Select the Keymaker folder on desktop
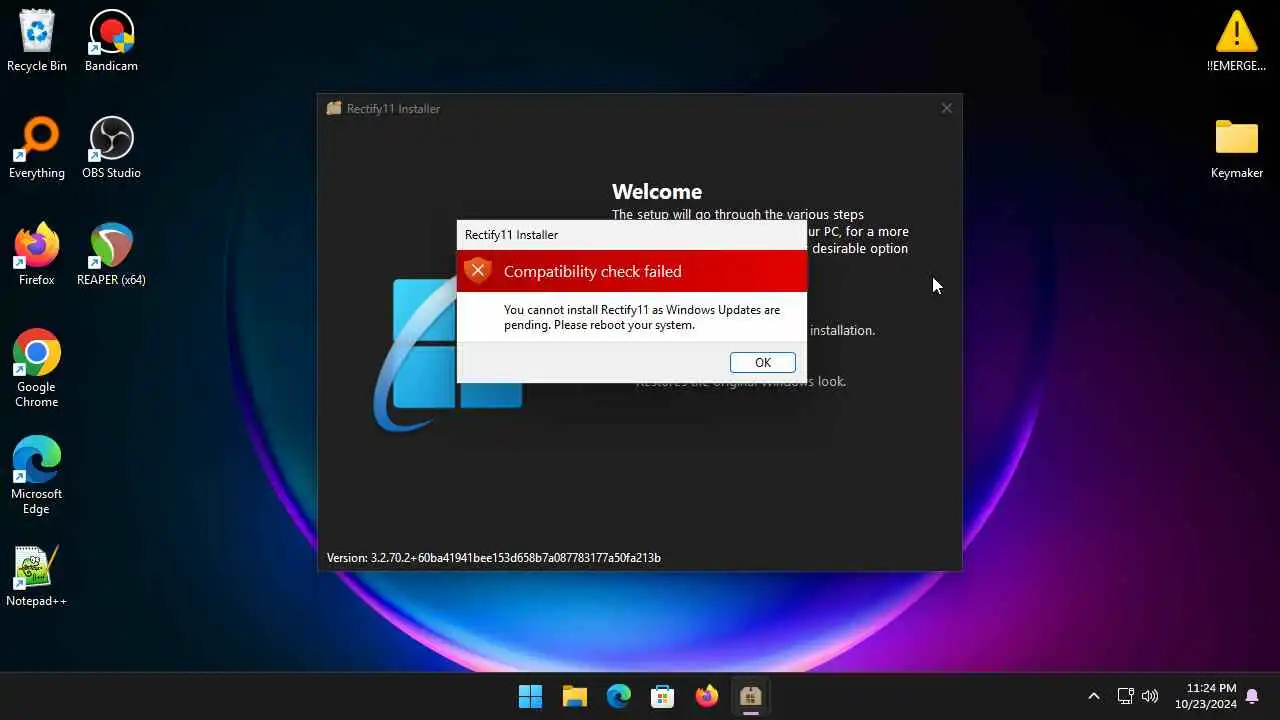This screenshot has width=1280, height=720. pyautogui.click(x=1237, y=148)
